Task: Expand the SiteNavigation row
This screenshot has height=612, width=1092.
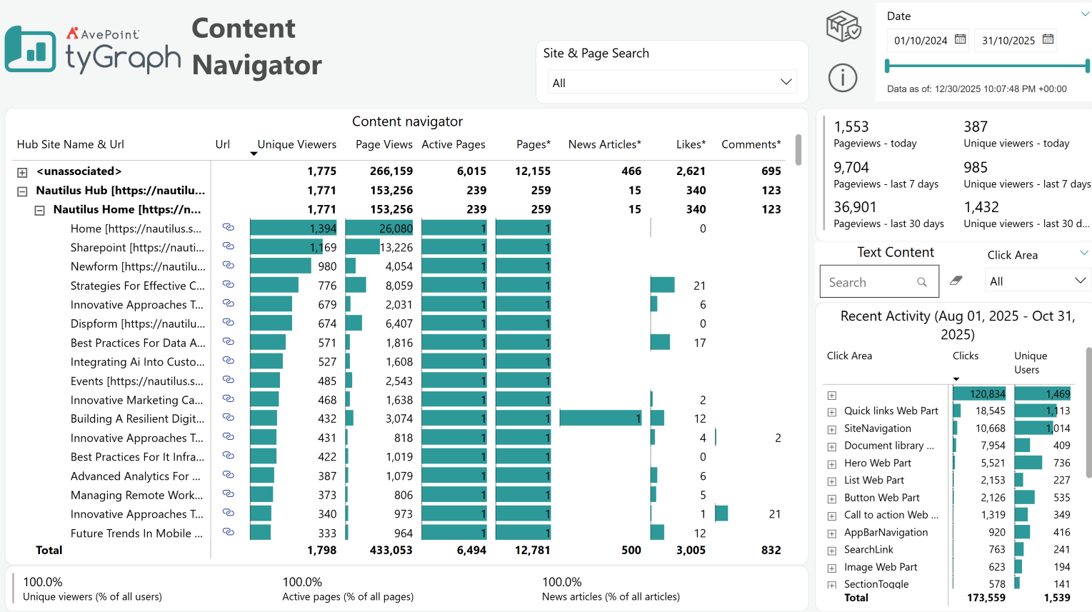Action: click(x=832, y=430)
